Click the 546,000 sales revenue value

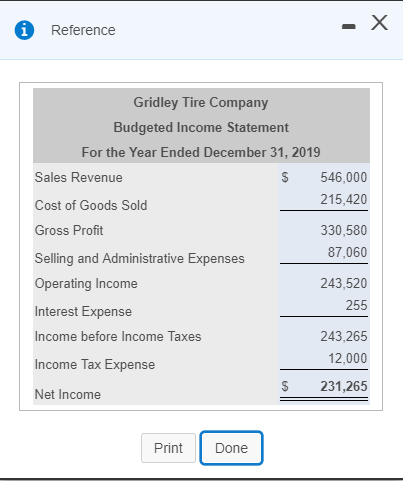(344, 177)
